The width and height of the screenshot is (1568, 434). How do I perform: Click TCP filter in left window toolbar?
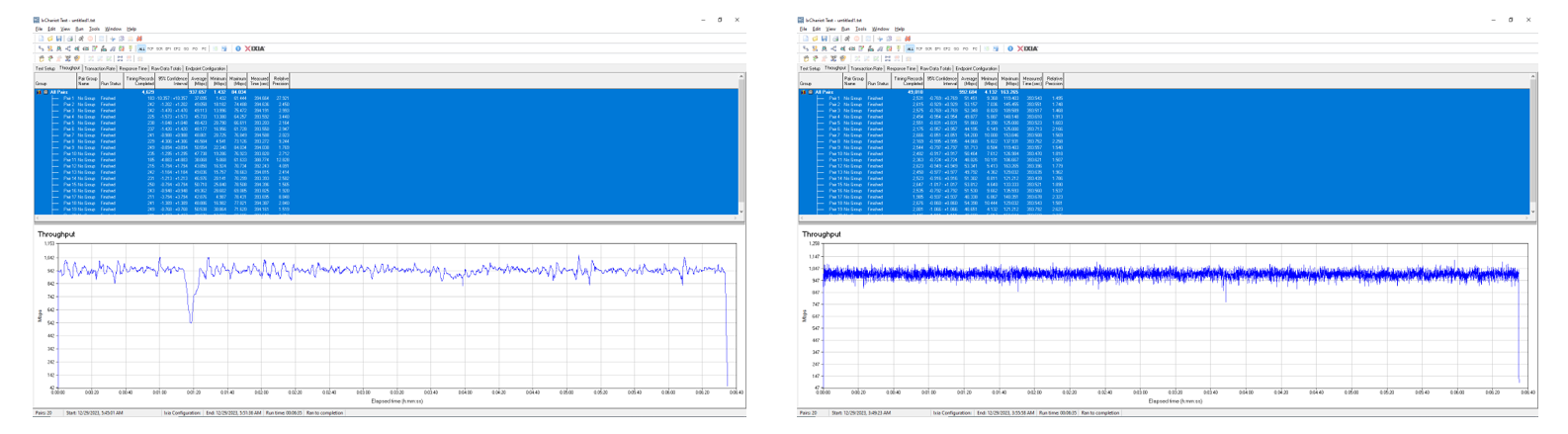(x=150, y=48)
